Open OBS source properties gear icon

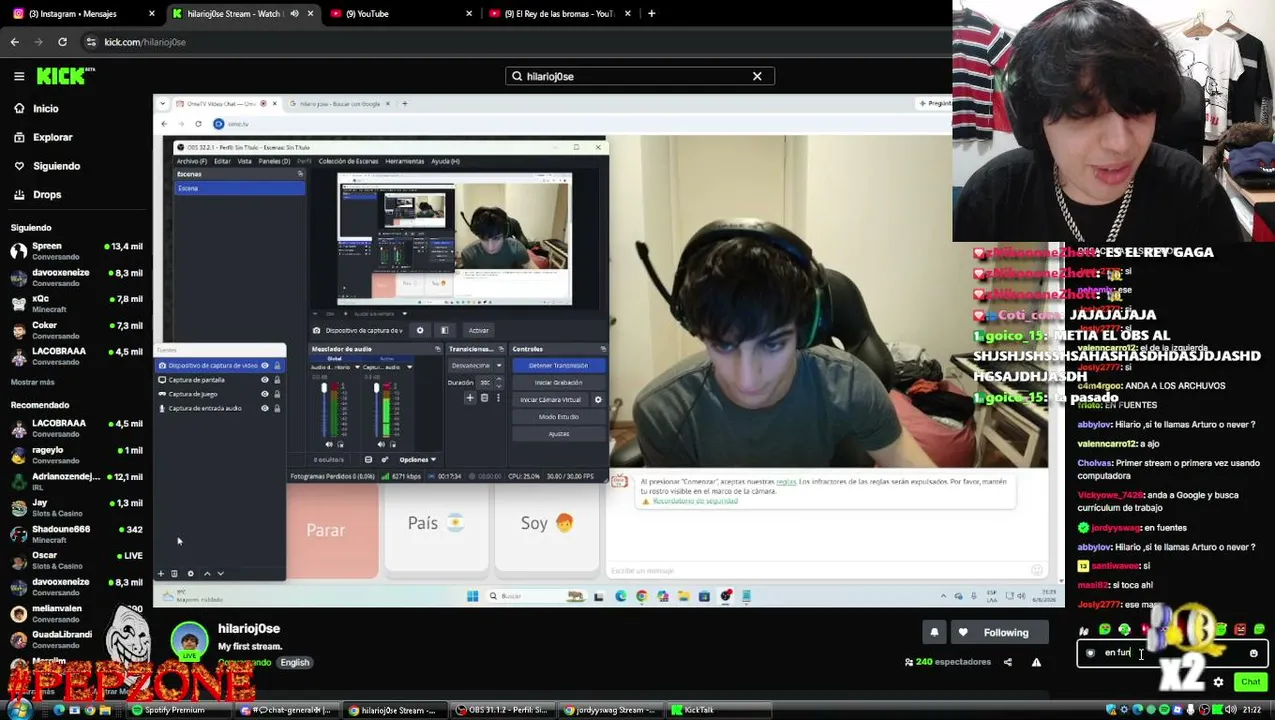point(190,574)
